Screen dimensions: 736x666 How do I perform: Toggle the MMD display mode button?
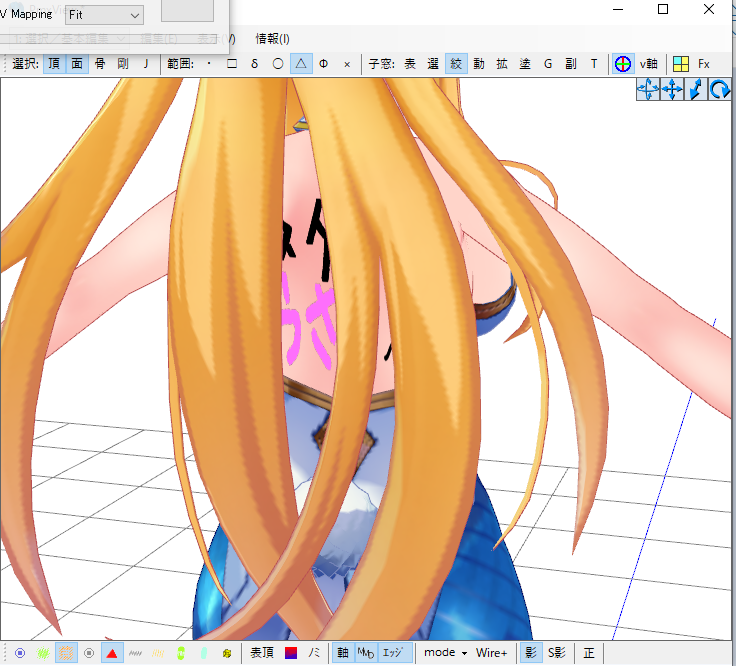(x=366, y=653)
